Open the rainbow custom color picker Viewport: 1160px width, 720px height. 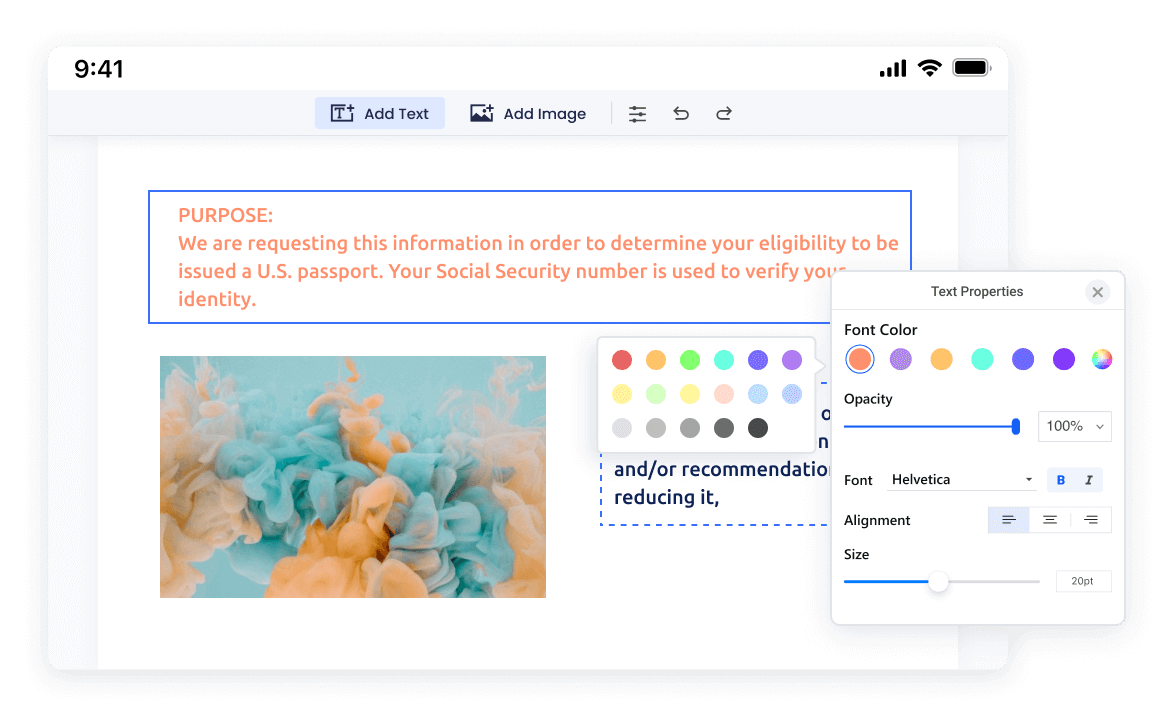coord(1102,360)
